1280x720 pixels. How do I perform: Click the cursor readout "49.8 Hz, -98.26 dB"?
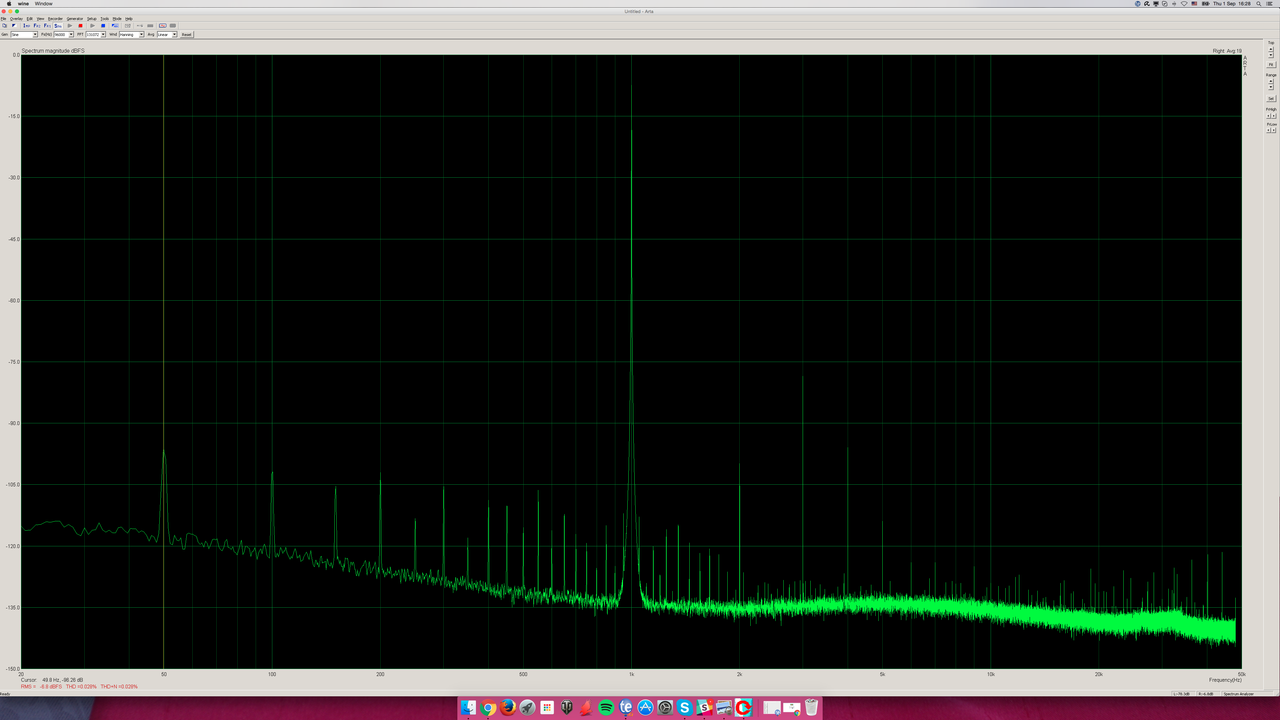point(62,680)
